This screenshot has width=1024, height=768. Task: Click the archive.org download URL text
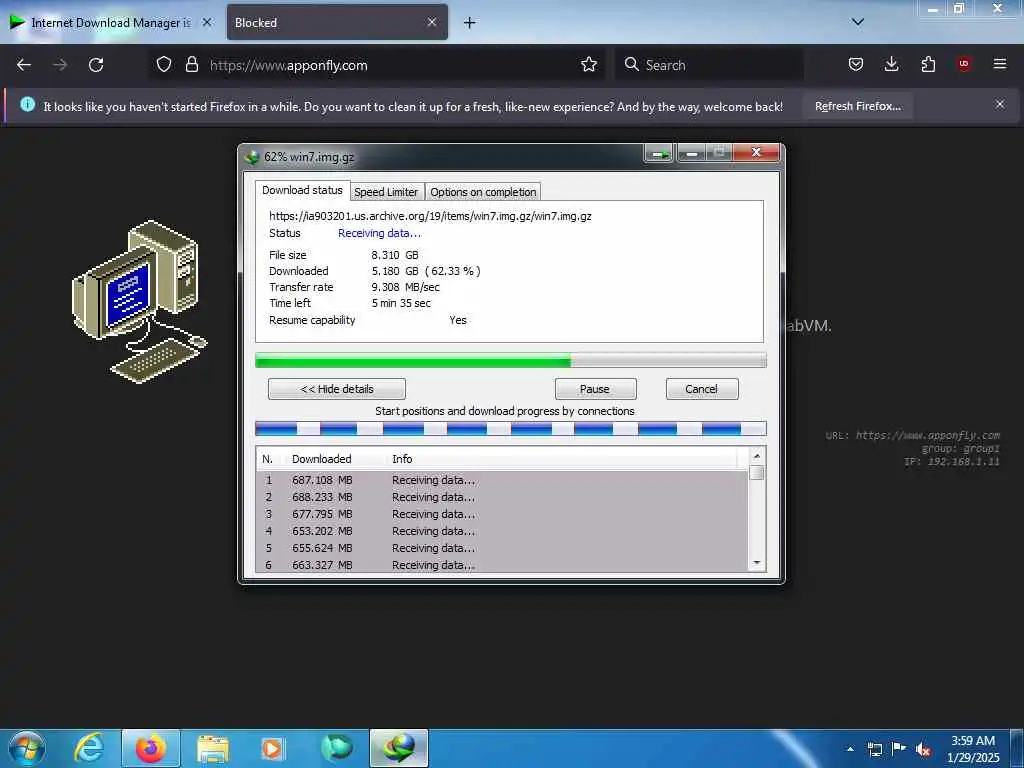click(430, 216)
